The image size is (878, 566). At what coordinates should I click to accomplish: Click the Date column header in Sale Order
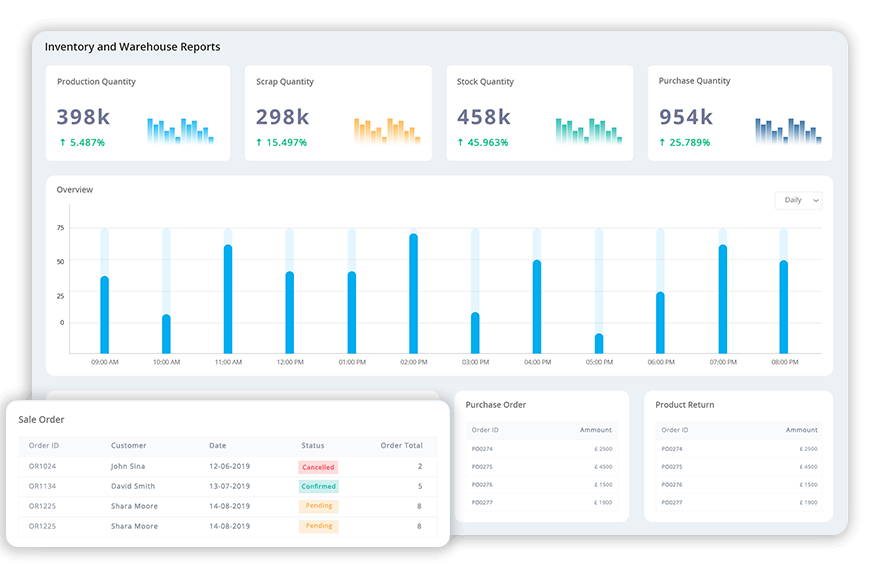(x=218, y=446)
